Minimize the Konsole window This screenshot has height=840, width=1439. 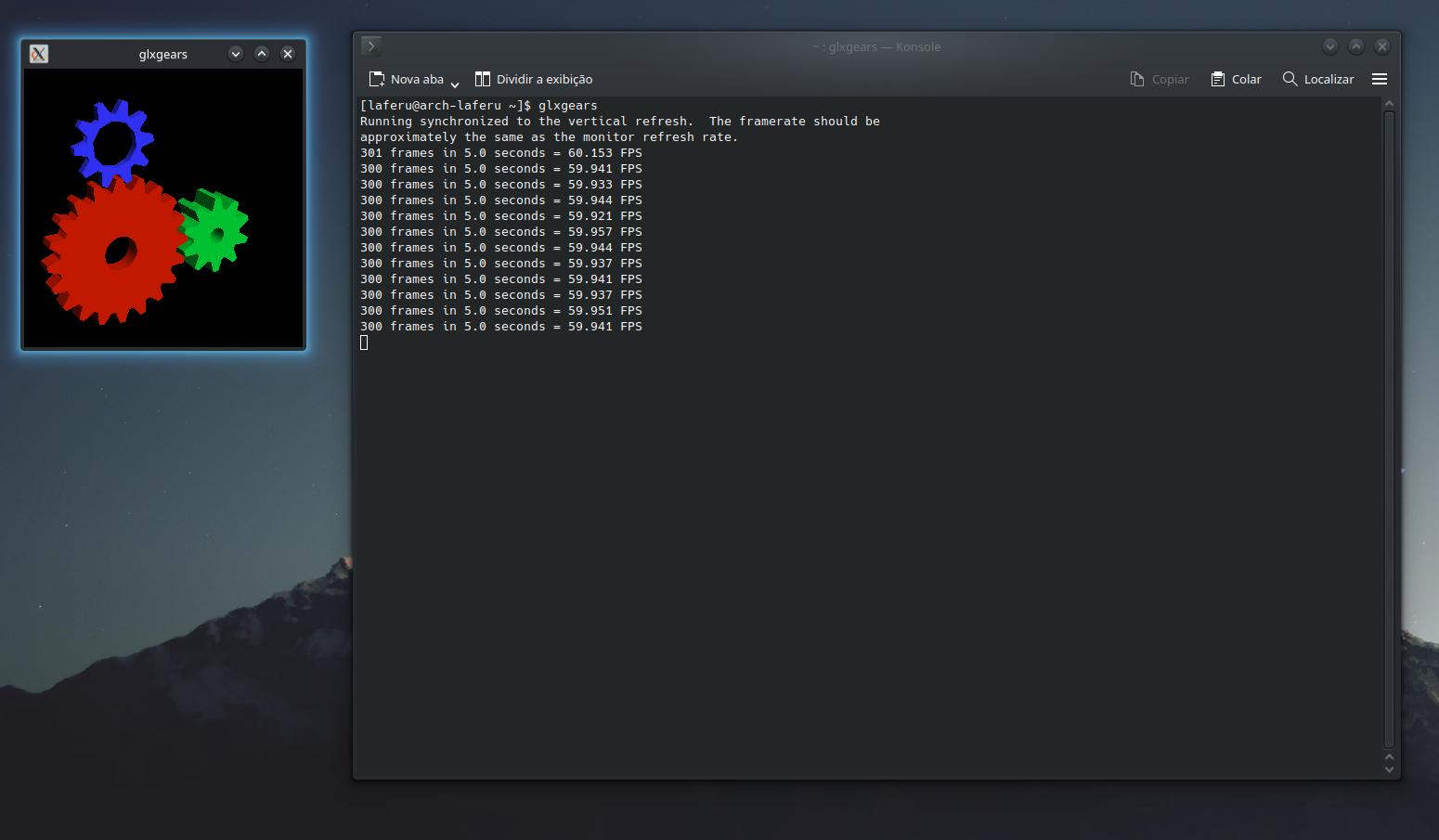(1330, 46)
